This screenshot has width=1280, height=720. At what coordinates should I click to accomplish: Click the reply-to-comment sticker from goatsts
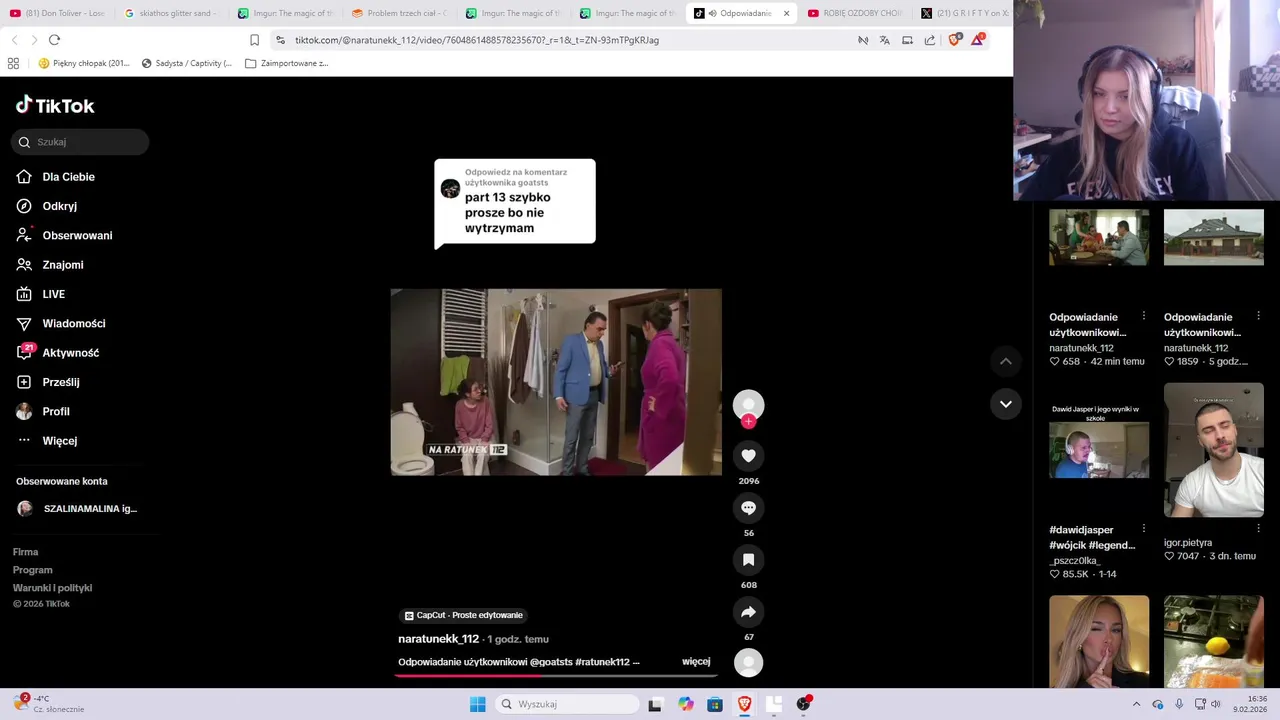tap(515, 202)
